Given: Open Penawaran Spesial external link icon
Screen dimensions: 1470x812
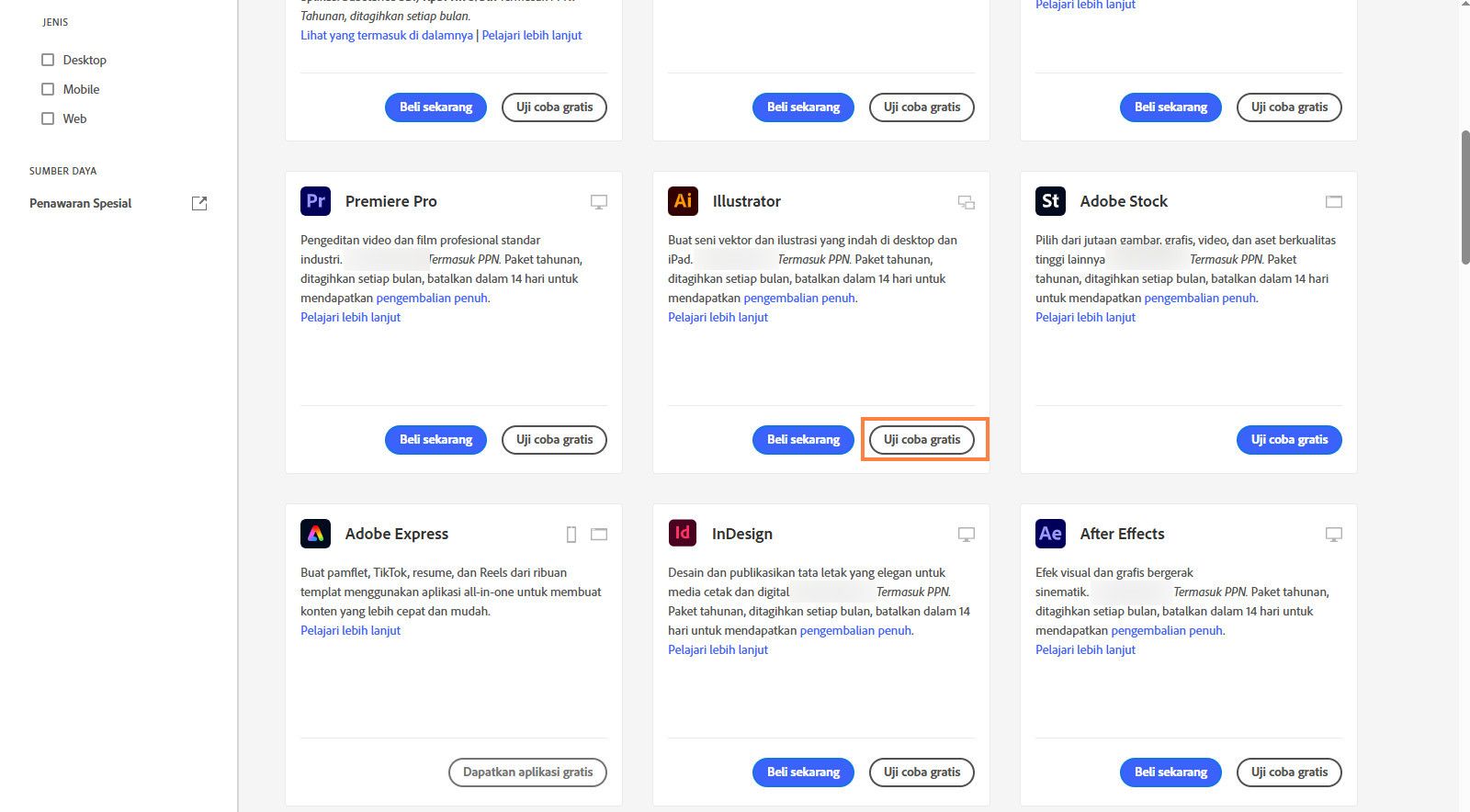Looking at the screenshot, I should [x=199, y=203].
